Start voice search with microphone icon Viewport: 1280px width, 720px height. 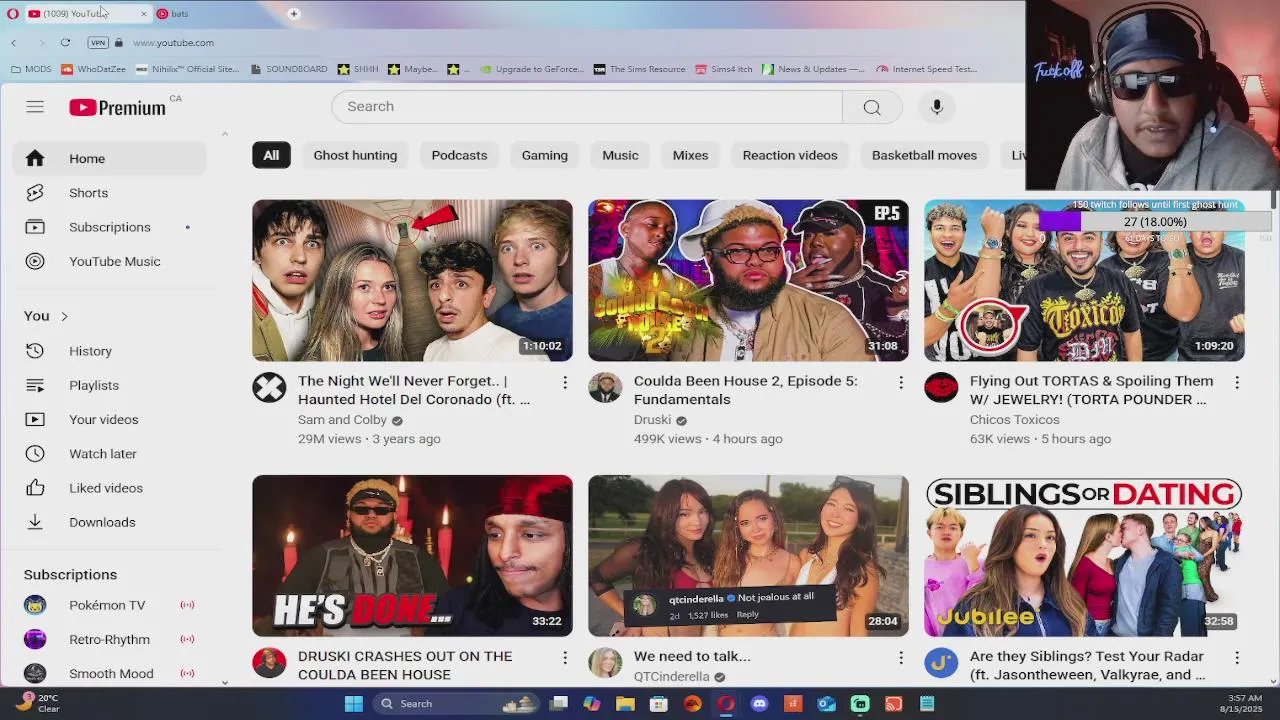(x=937, y=107)
